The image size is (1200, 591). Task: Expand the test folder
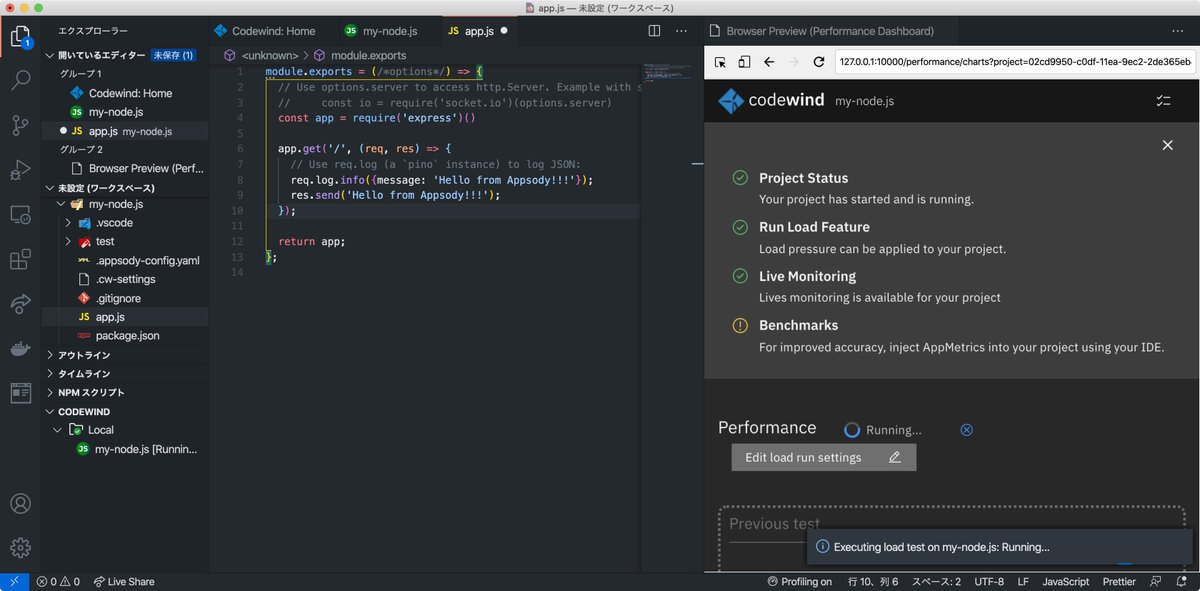[68, 242]
